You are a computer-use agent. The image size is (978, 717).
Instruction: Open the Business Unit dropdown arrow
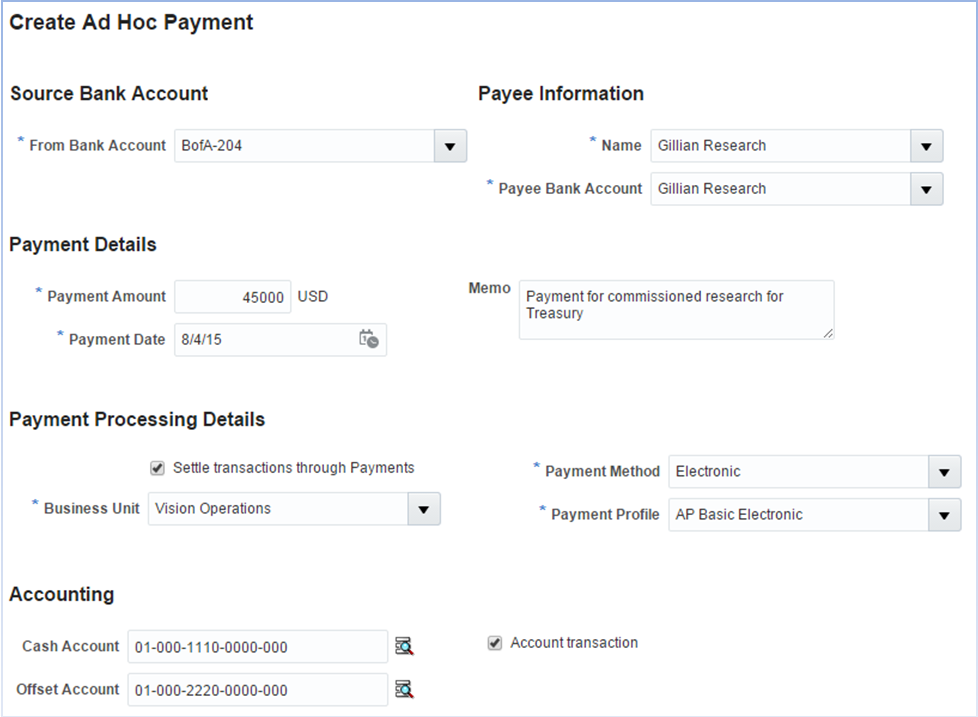click(424, 509)
